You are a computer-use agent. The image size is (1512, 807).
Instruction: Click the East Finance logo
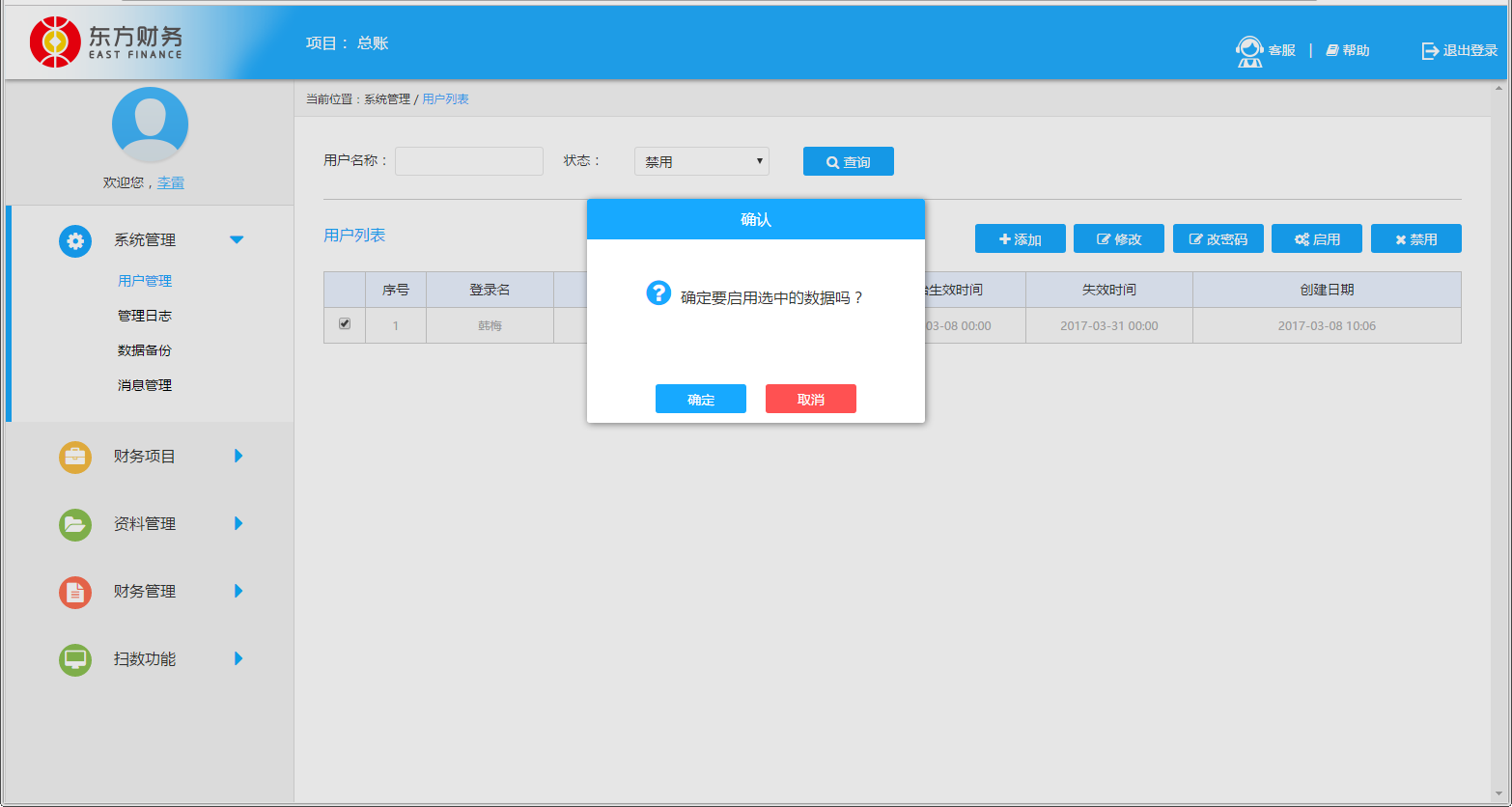point(106,42)
